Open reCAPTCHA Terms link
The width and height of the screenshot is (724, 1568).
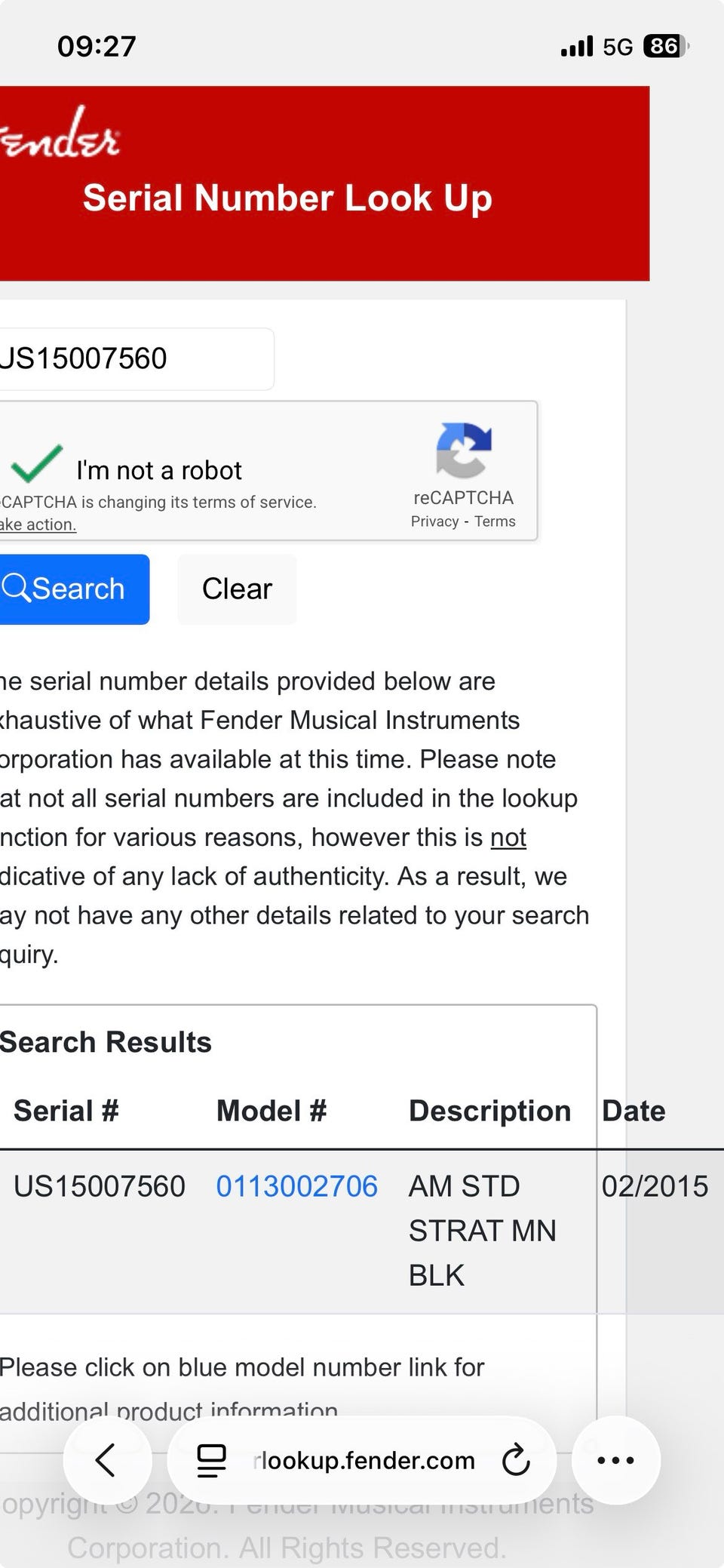495,521
